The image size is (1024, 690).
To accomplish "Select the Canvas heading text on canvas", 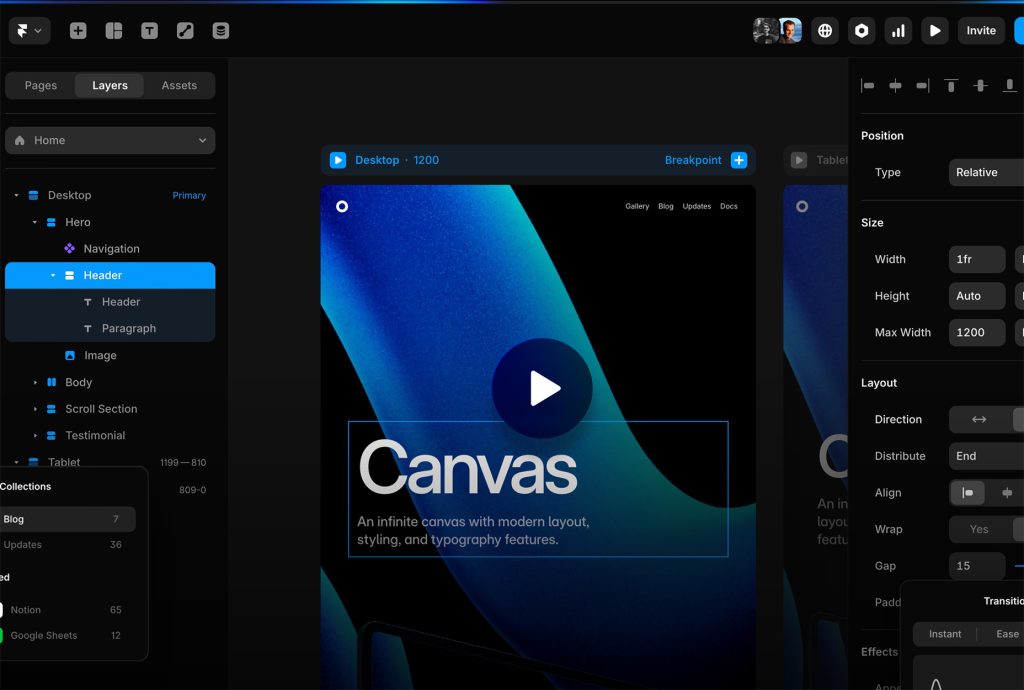I will pos(468,467).
